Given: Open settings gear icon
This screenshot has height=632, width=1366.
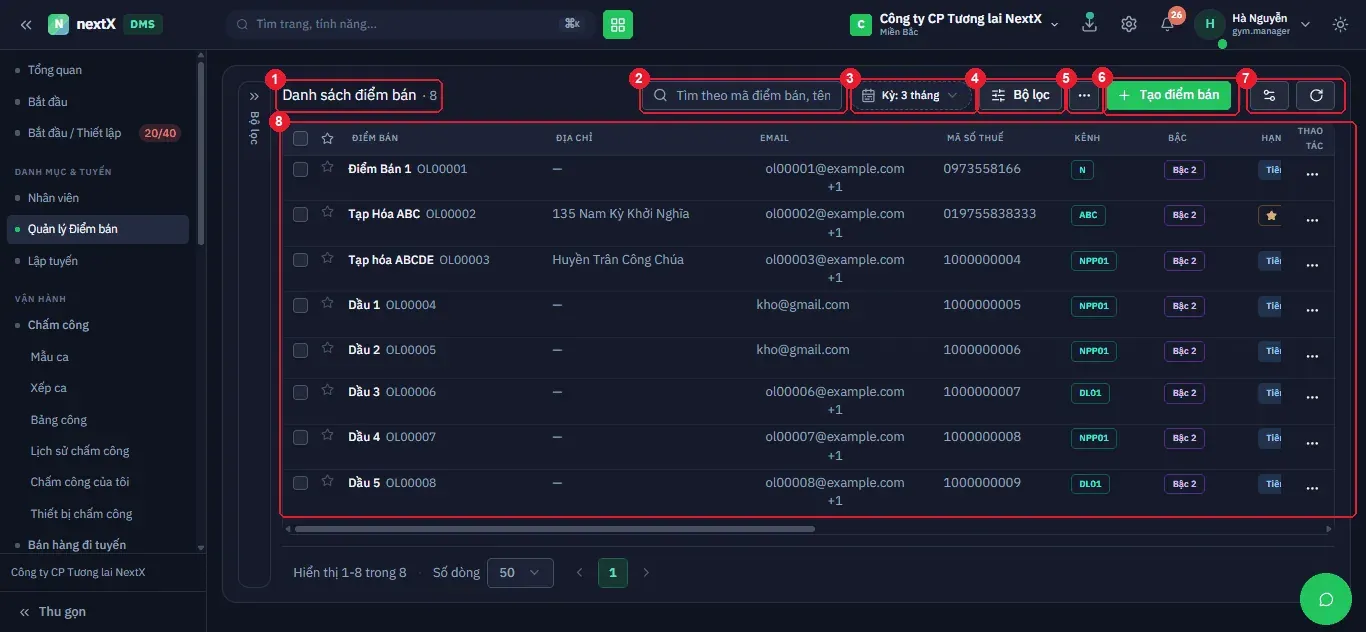Looking at the screenshot, I should click(1129, 24).
